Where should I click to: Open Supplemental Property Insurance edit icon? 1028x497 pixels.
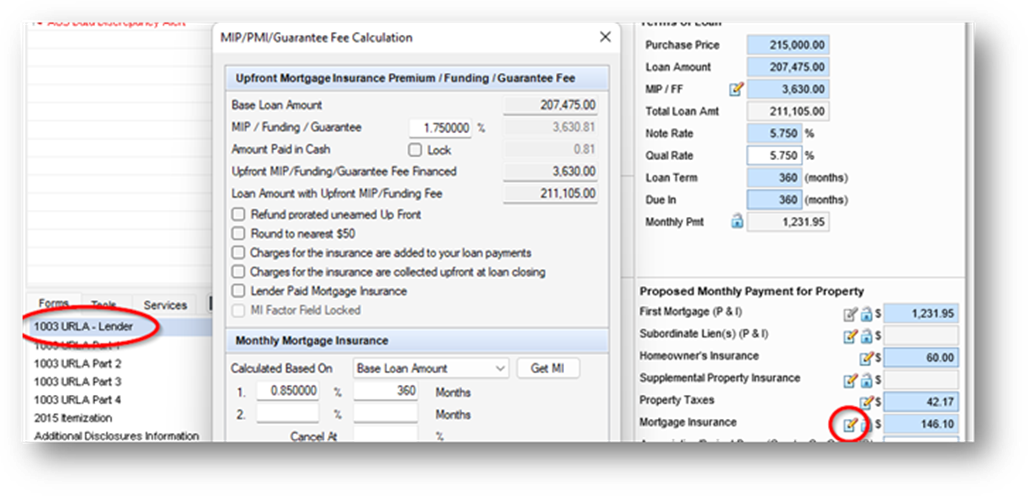click(850, 380)
